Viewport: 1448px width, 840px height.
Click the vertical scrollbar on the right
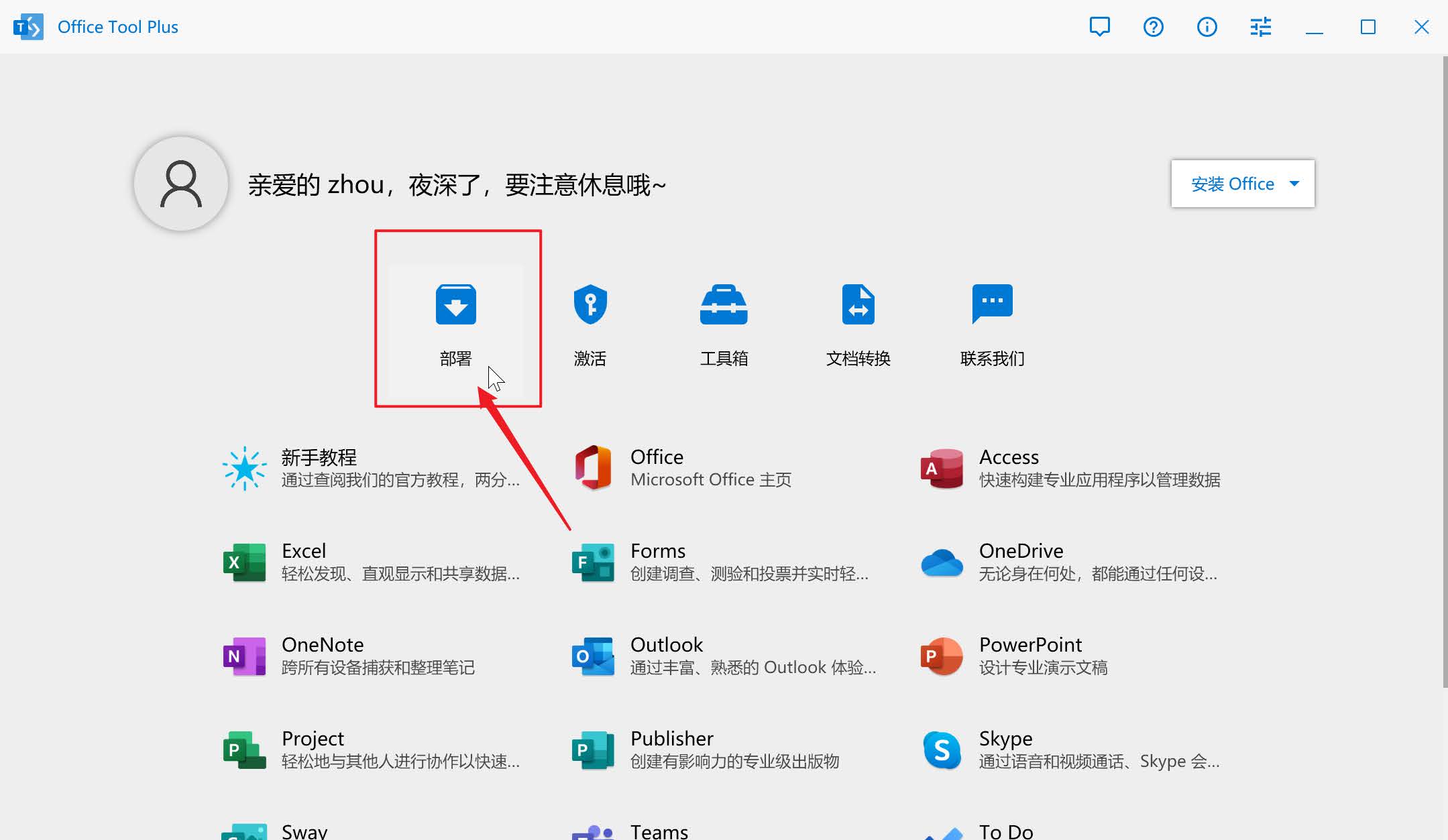[1445, 372]
